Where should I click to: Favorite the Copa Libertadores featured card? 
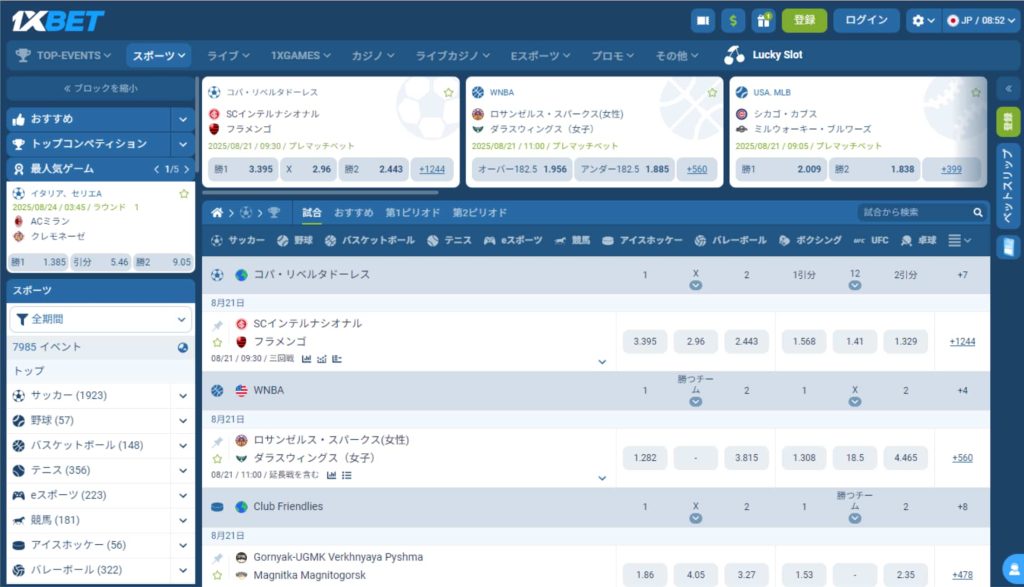tap(449, 93)
